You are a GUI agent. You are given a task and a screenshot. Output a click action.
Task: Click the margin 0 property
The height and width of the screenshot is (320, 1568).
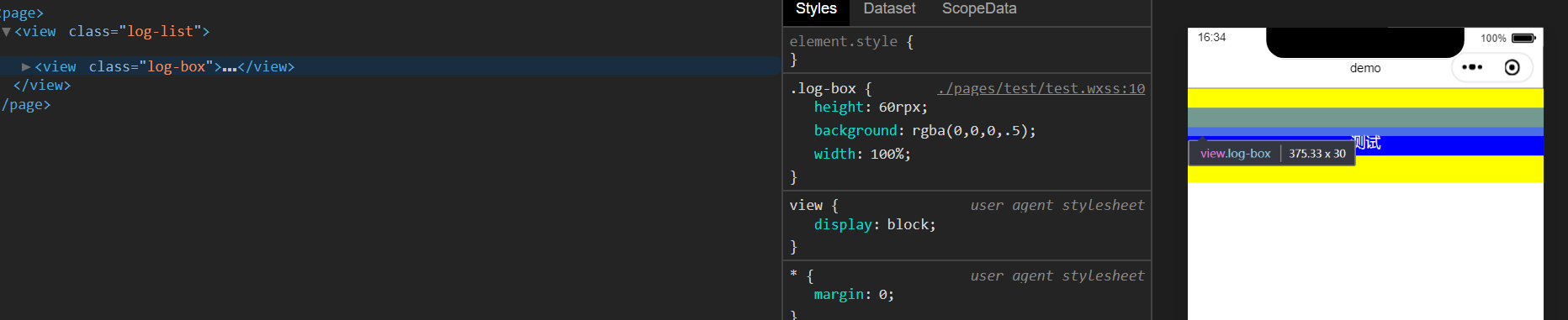tap(854, 295)
